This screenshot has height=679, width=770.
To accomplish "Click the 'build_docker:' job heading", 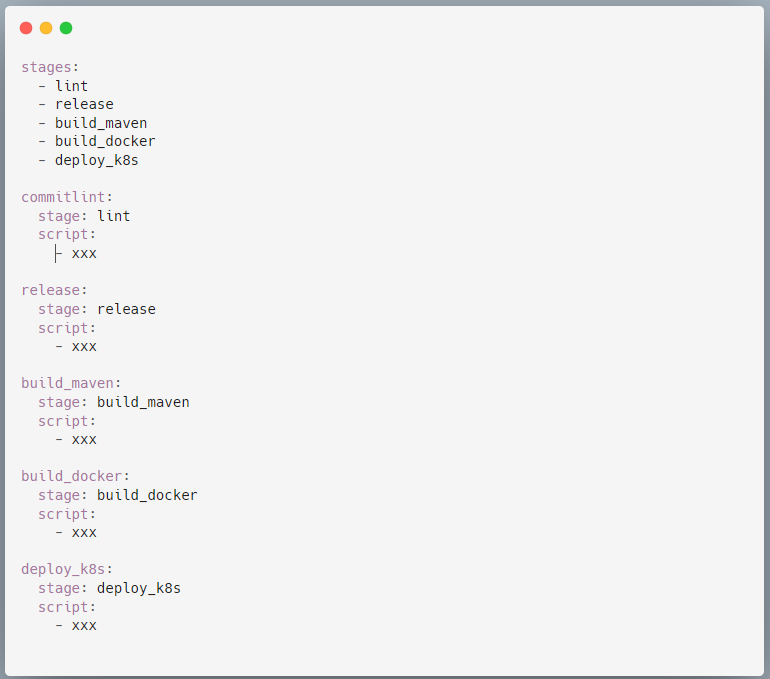I will [x=75, y=476].
